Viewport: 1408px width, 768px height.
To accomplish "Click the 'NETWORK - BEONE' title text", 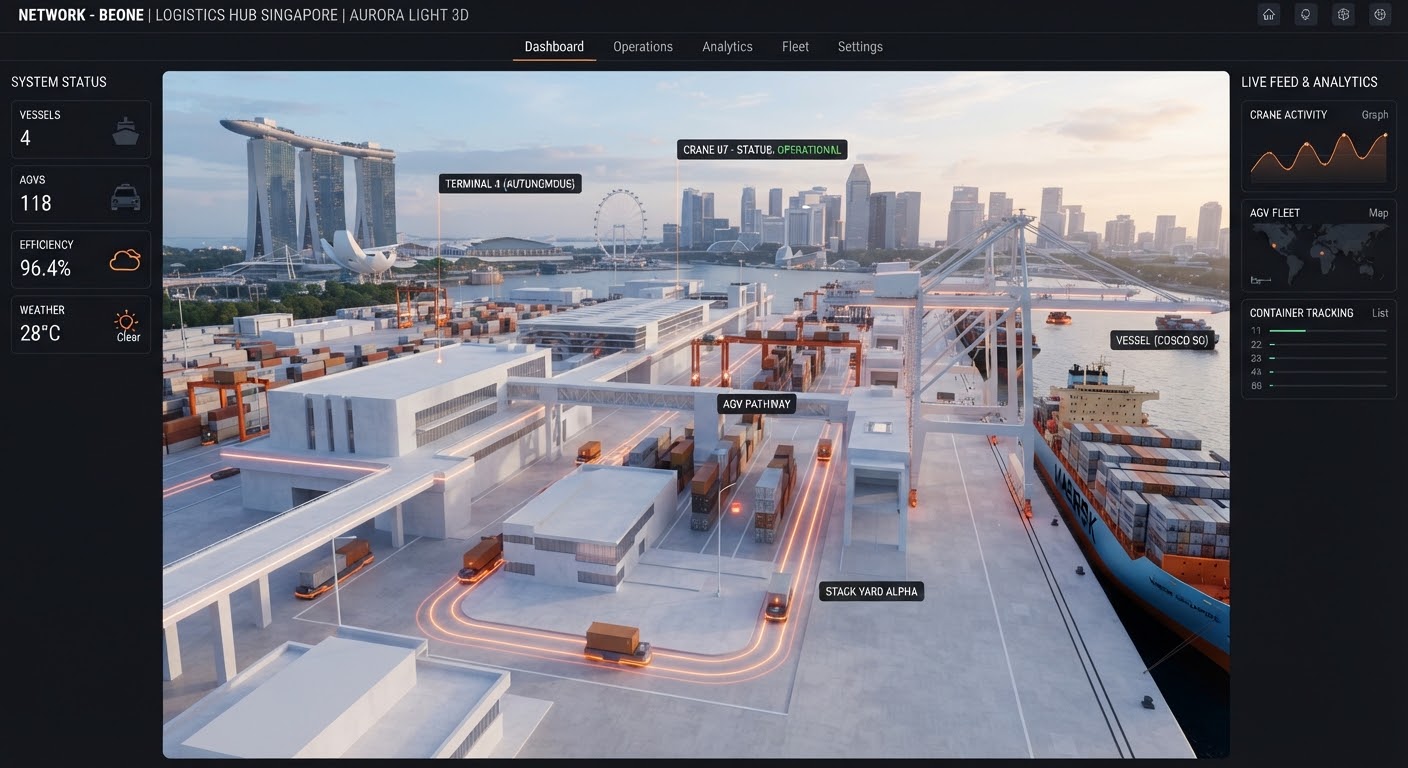I will click(x=81, y=15).
